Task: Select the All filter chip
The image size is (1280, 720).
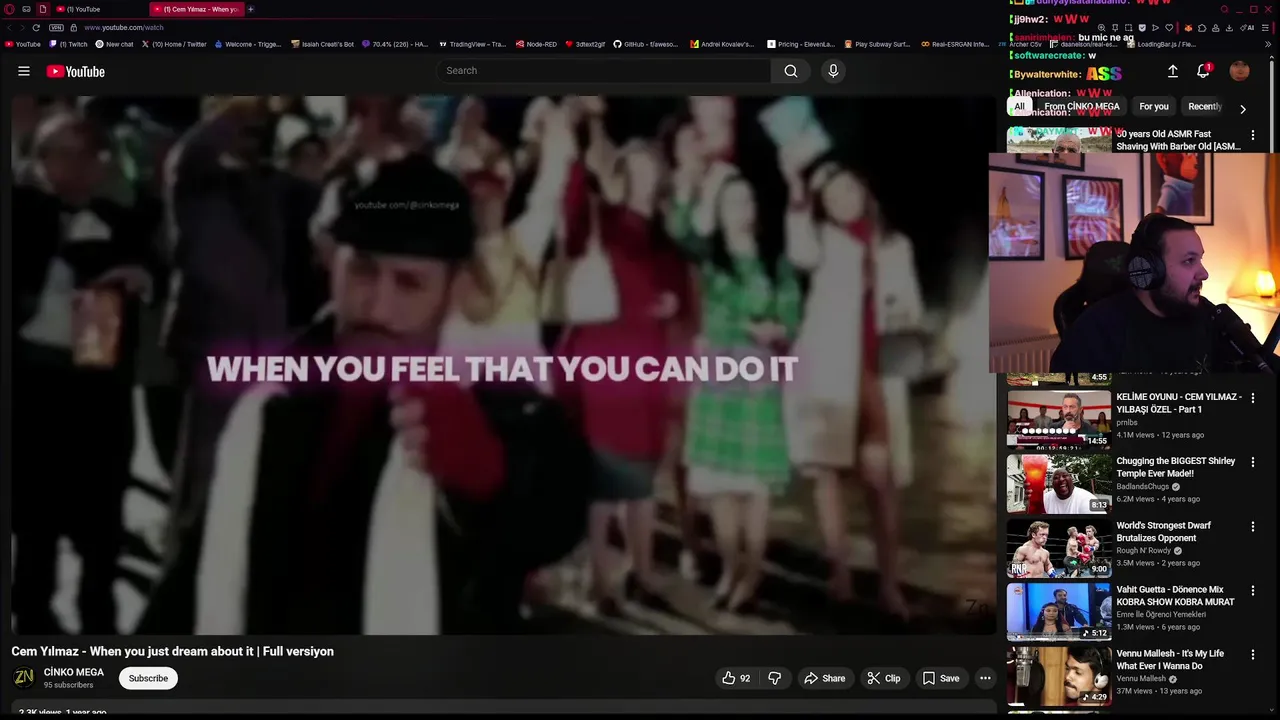Action: [x=1019, y=107]
